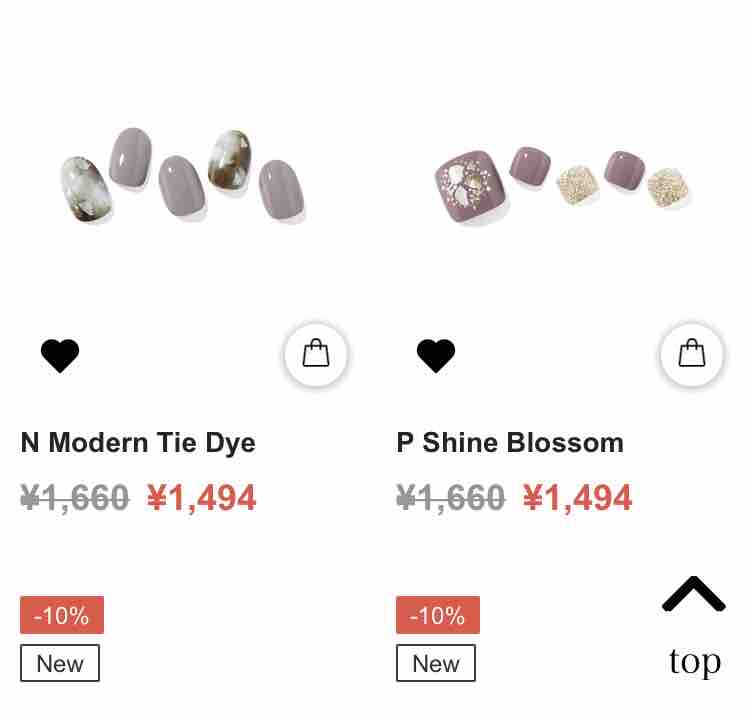Click the New tag under P Shine Blossom
750x720 pixels.
[436, 663]
